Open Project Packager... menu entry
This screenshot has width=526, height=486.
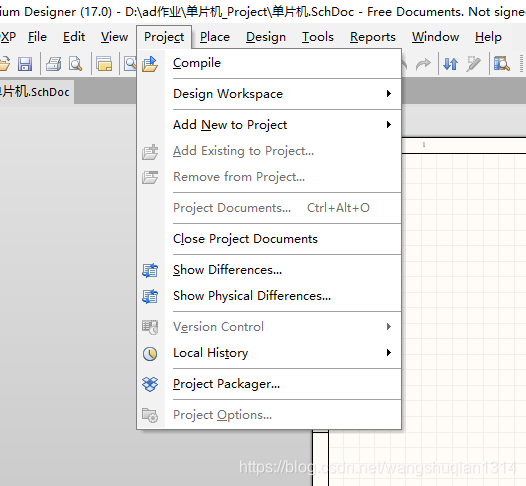269,384
